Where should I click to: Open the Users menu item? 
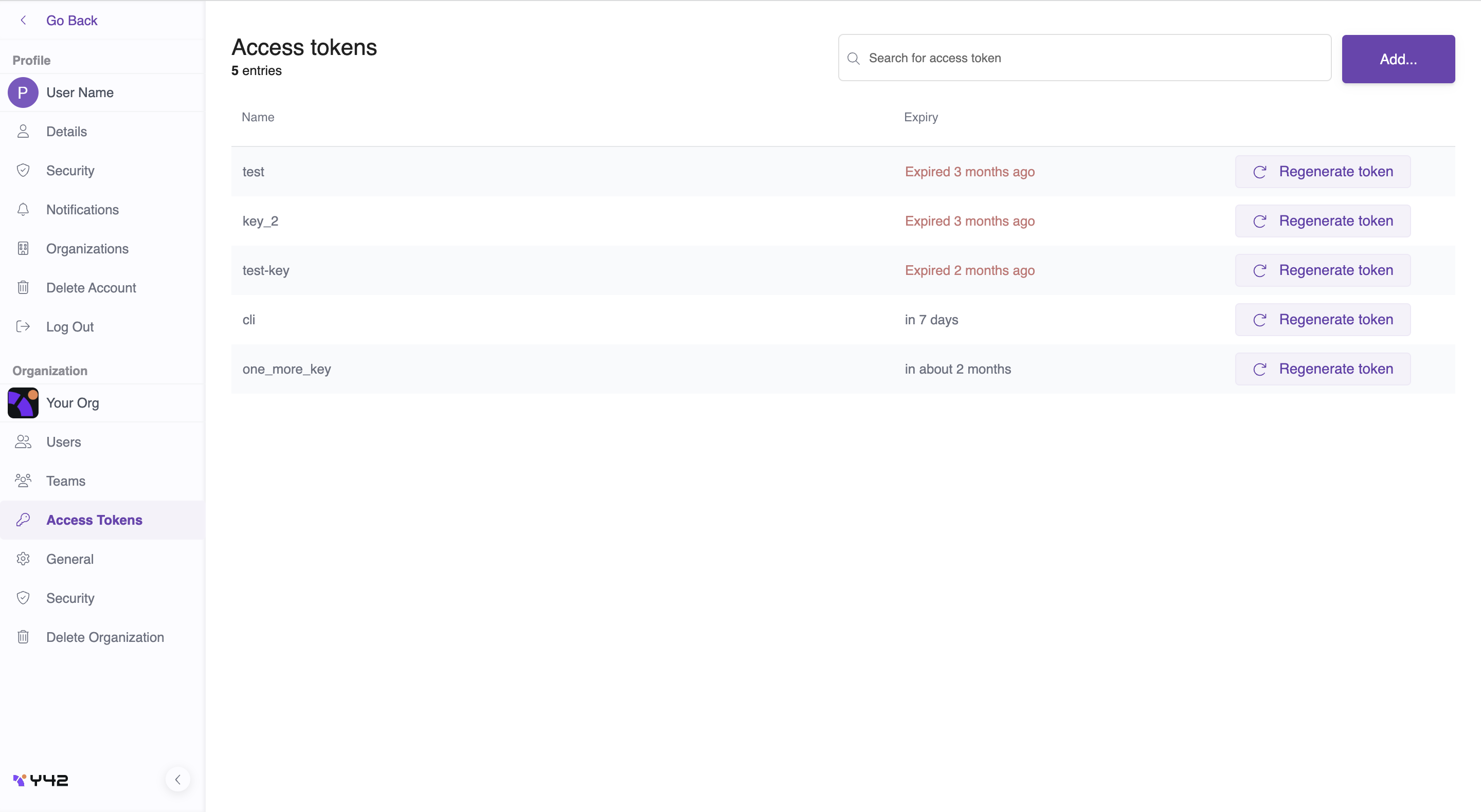(x=63, y=442)
